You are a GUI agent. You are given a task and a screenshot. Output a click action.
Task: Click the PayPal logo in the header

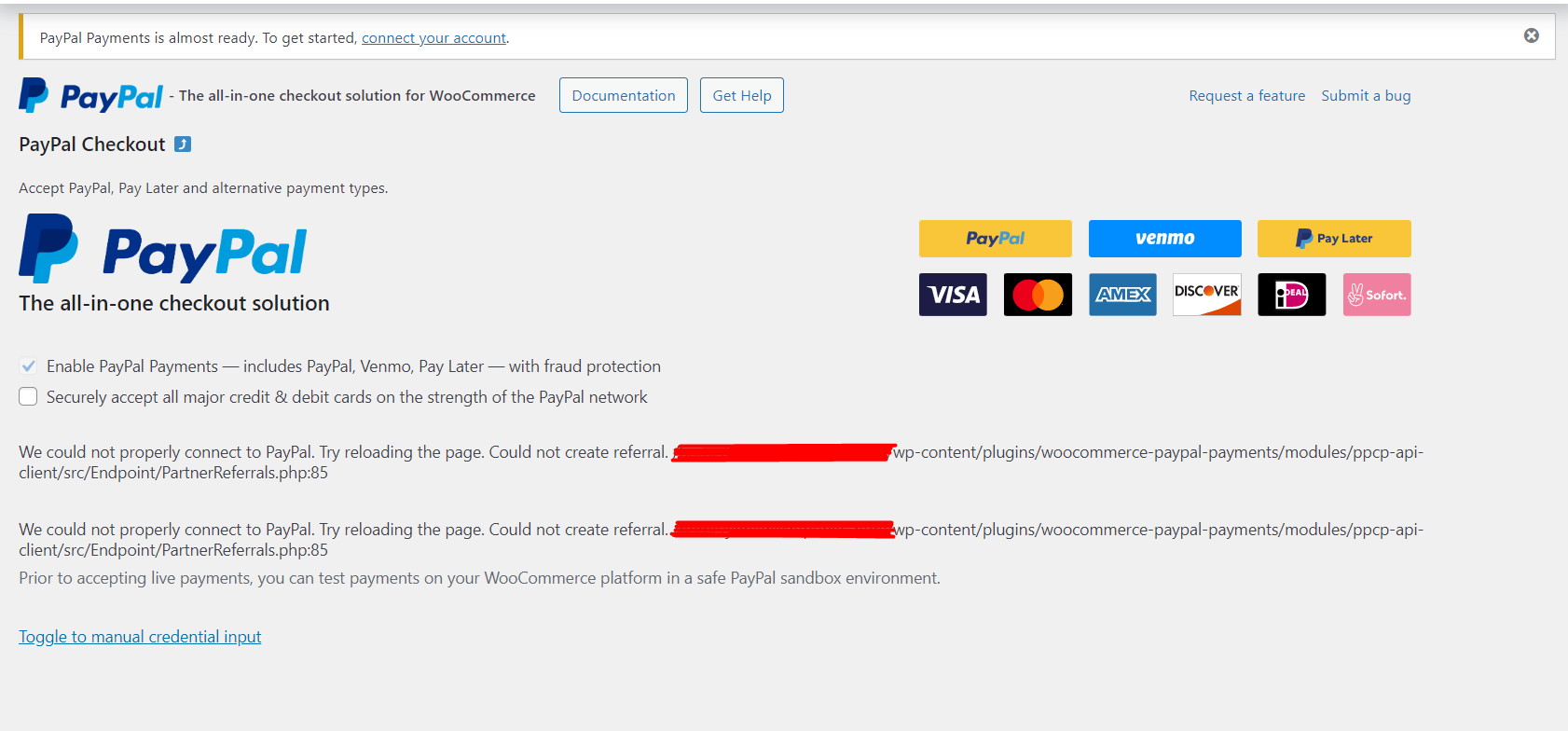[90, 96]
